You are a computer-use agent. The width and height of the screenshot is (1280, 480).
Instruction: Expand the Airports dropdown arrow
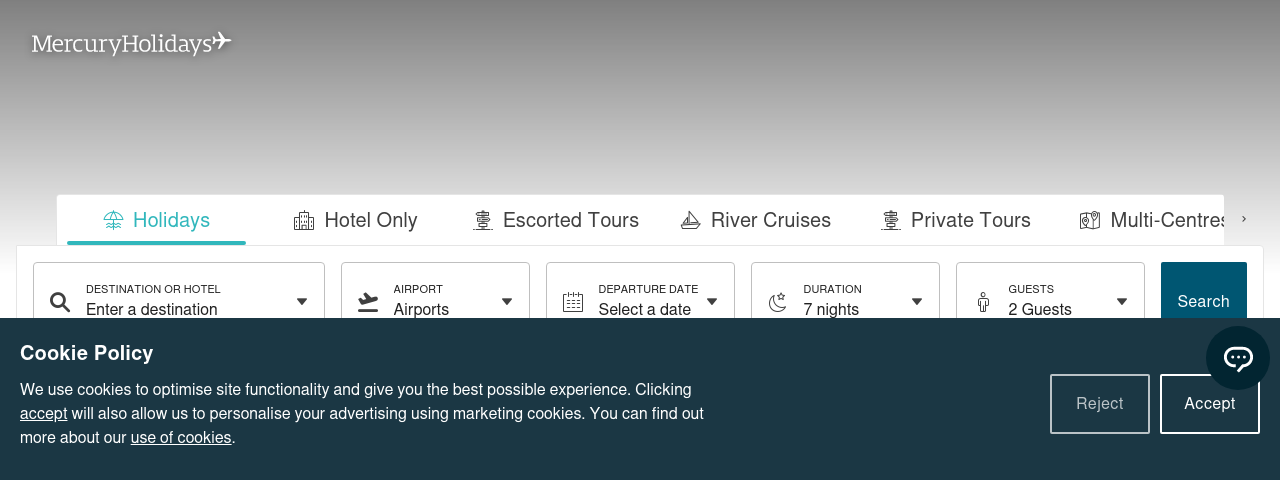point(507,301)
